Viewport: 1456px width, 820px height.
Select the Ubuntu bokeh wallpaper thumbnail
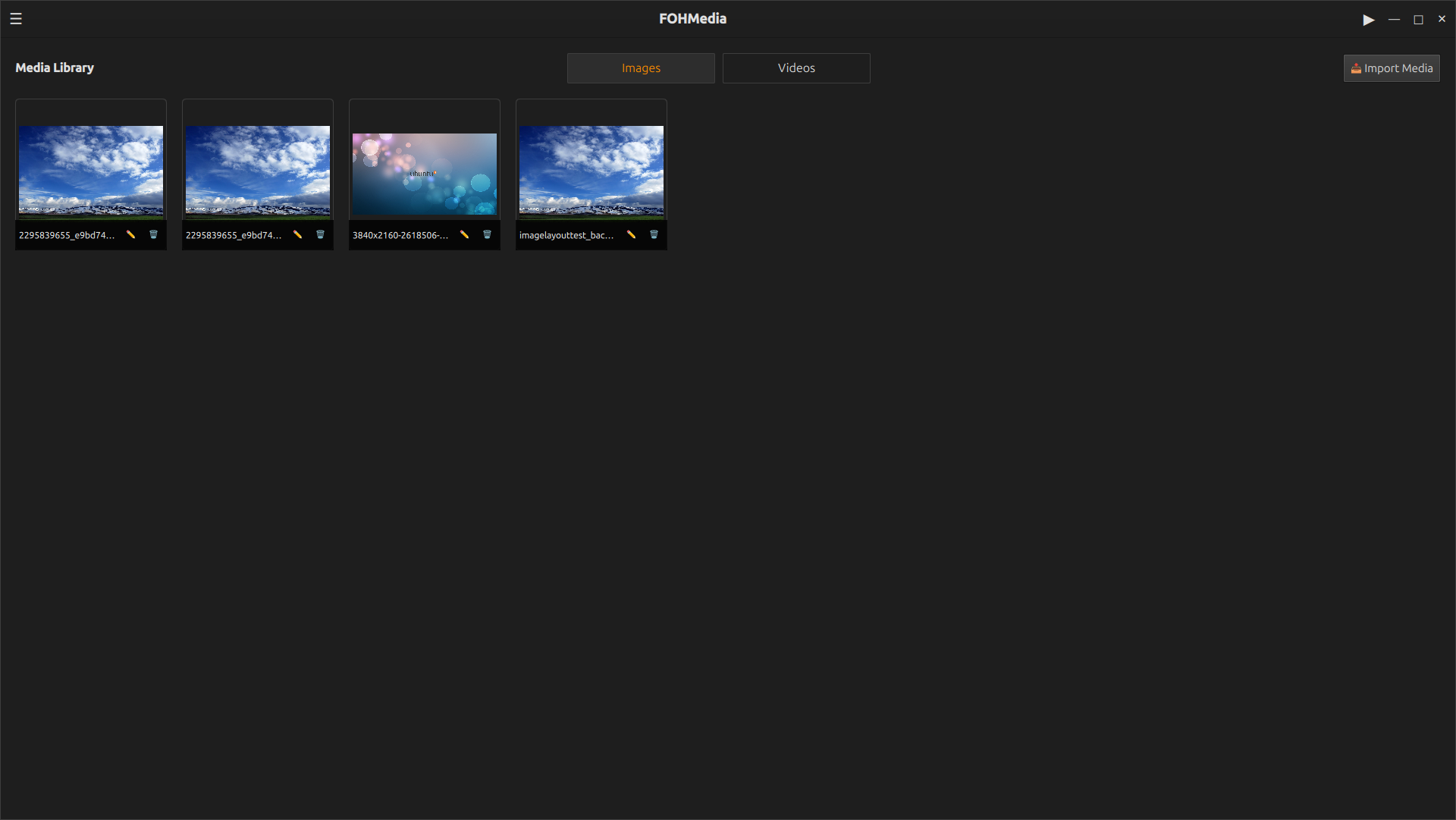click(x=425, y=174)
